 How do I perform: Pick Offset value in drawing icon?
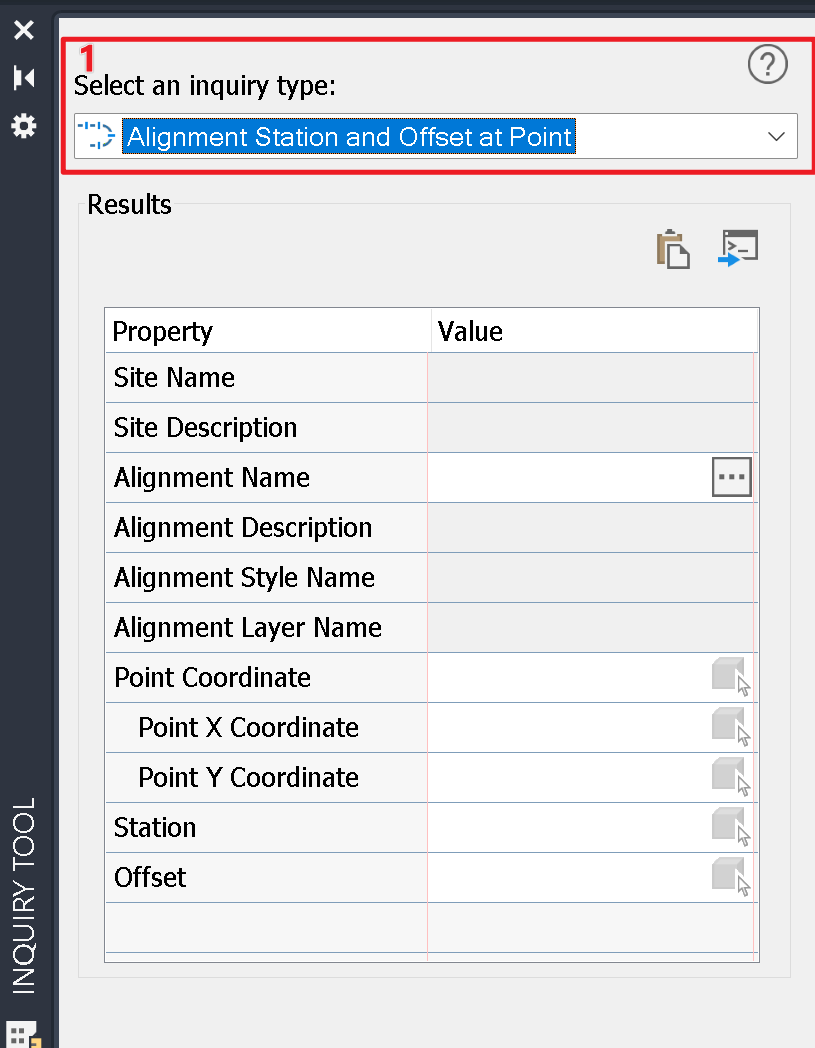(732, 878)
